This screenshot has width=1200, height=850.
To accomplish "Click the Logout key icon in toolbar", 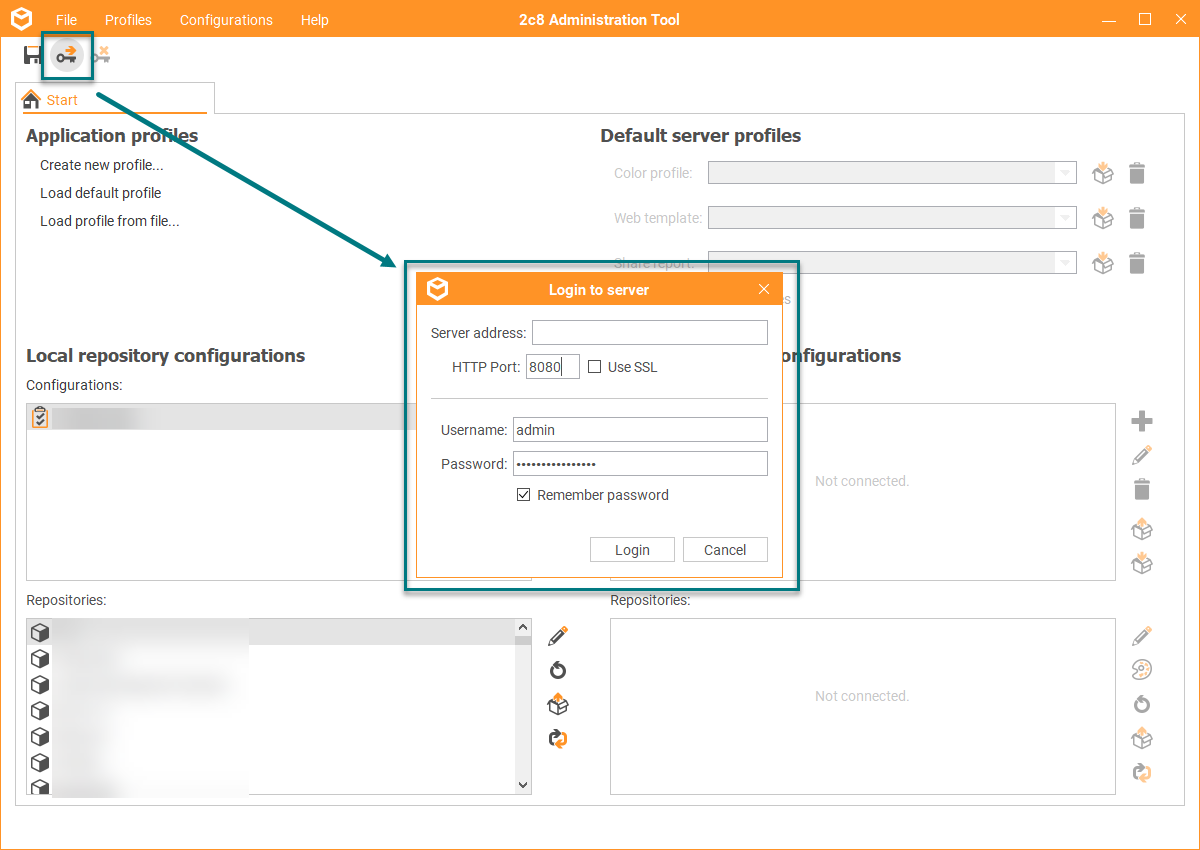I will pos(100,56).
